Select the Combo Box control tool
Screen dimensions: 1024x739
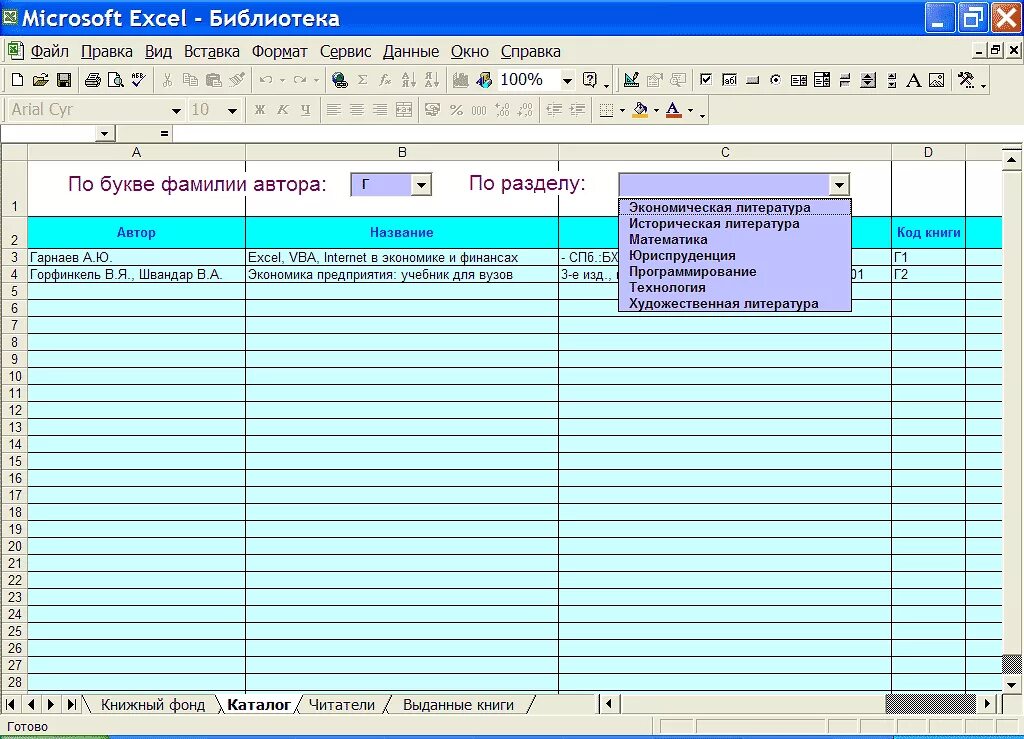pyautogui.click(x=822, y=80)
